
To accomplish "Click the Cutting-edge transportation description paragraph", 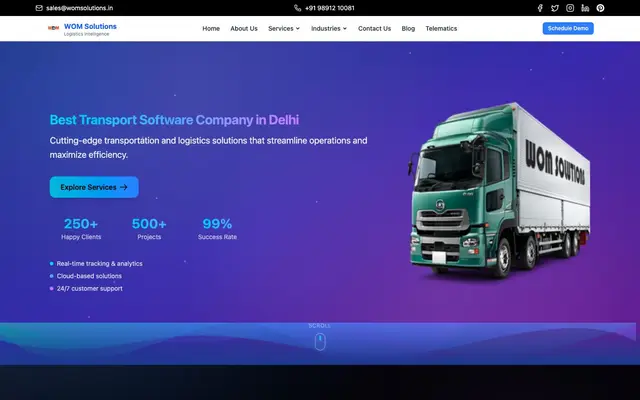I will 208,147.
